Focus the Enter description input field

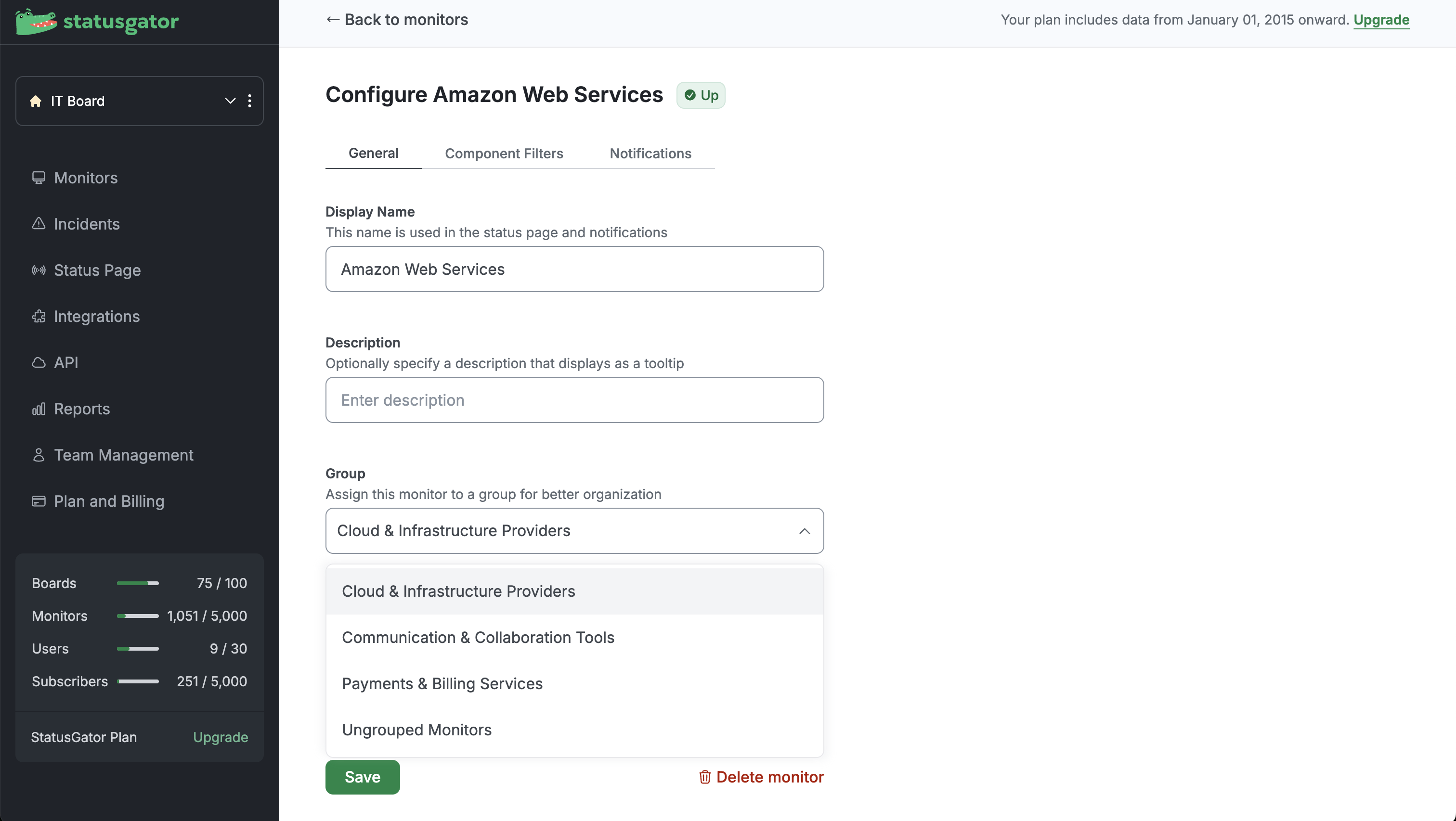coord(574,400)
